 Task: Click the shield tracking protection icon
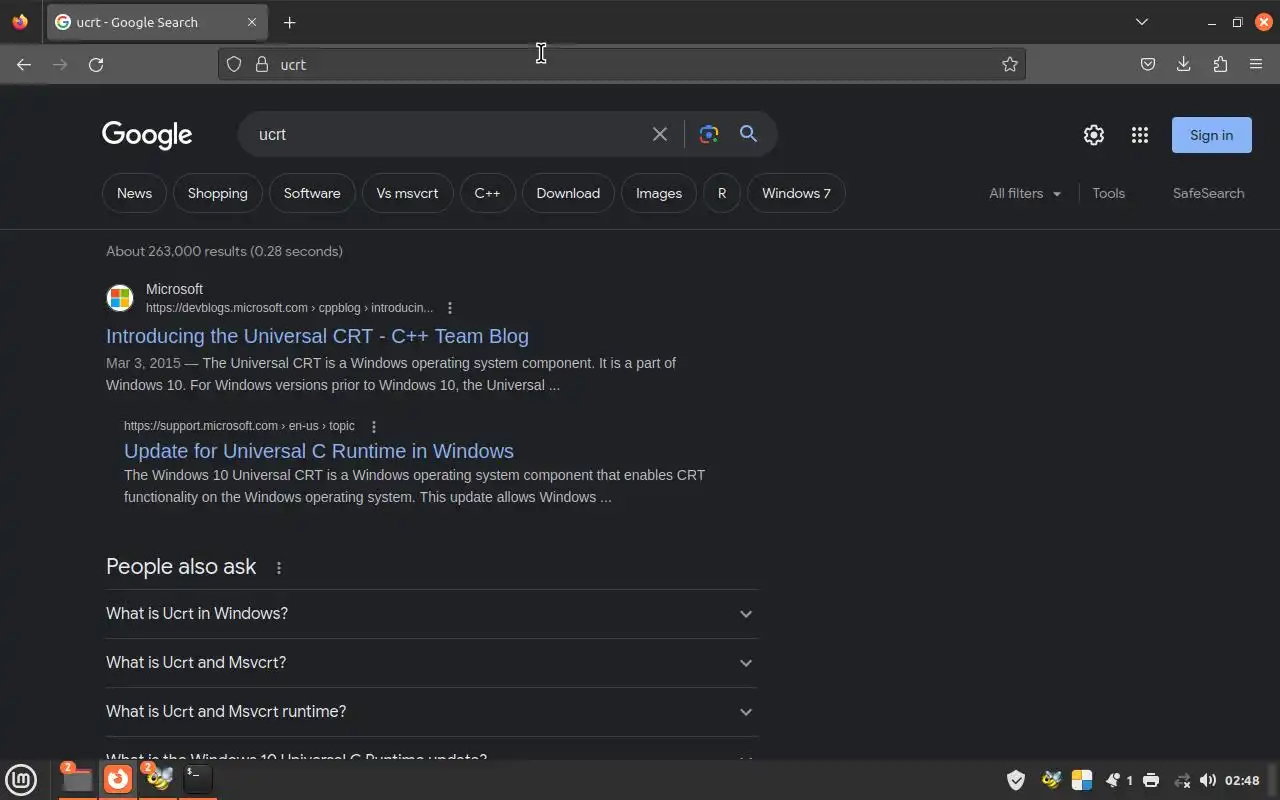coord(234,64)
